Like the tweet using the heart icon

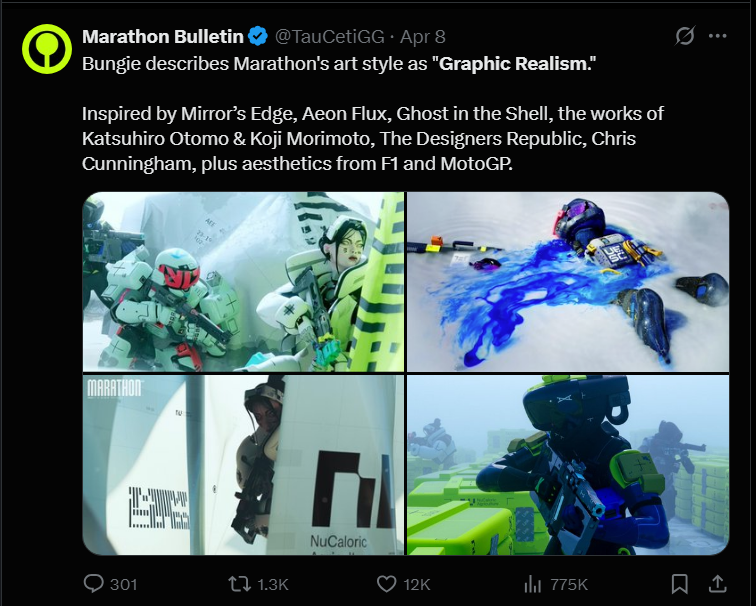point(386,584)
